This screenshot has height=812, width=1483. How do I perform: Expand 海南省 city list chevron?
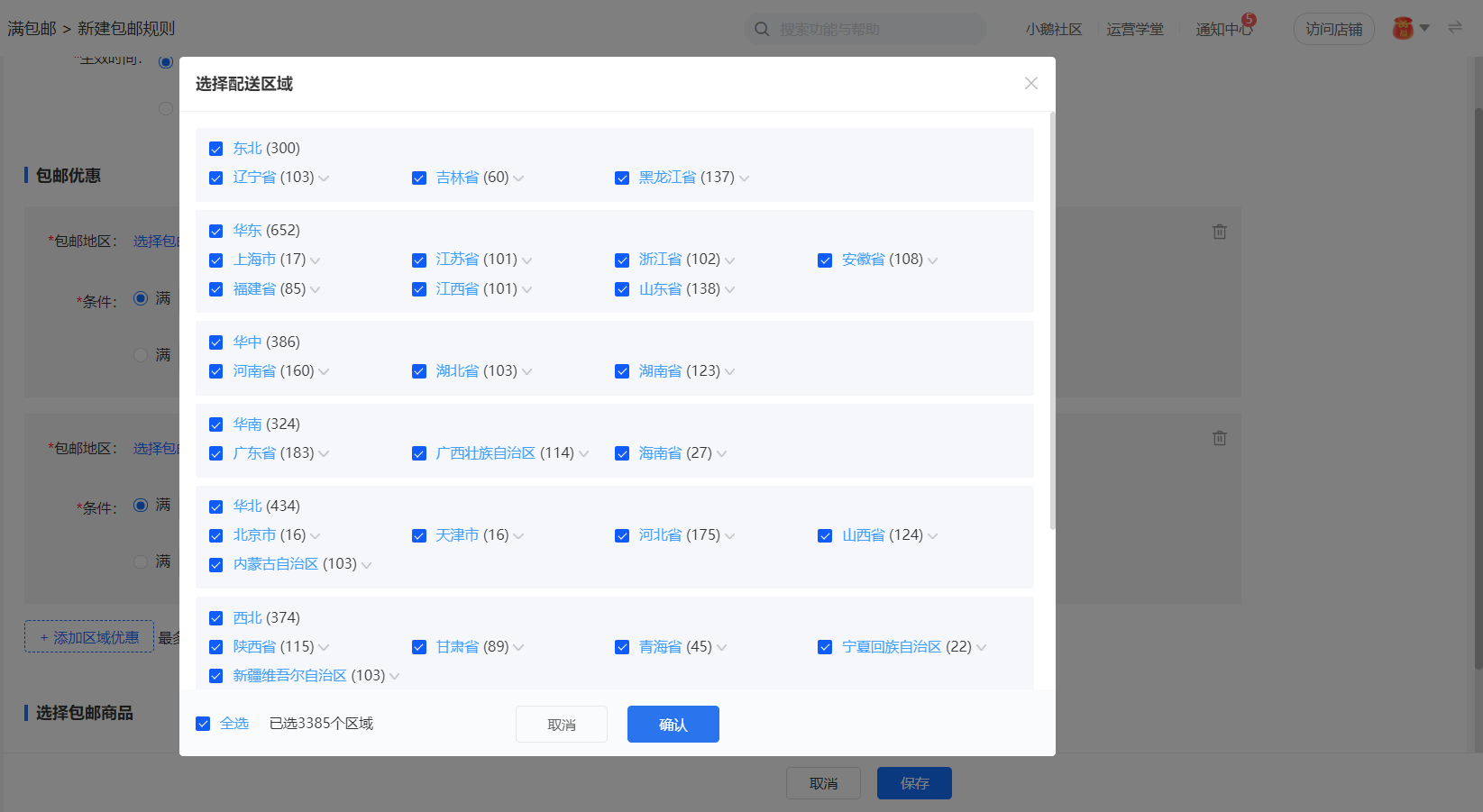721,453
